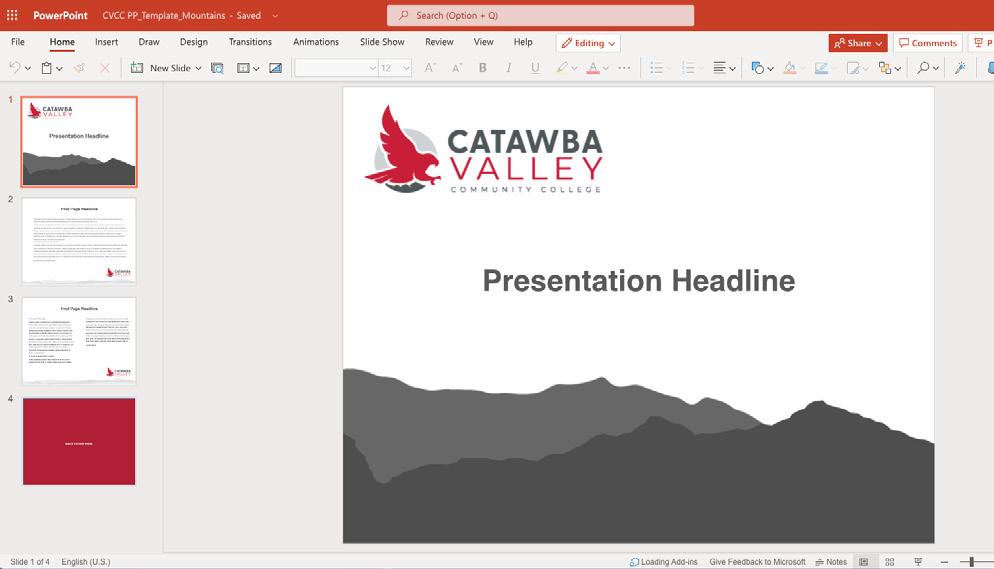Click the paragraph alignment icon
The width and height of the screenshot is (994, 569).
click(720, 68)
